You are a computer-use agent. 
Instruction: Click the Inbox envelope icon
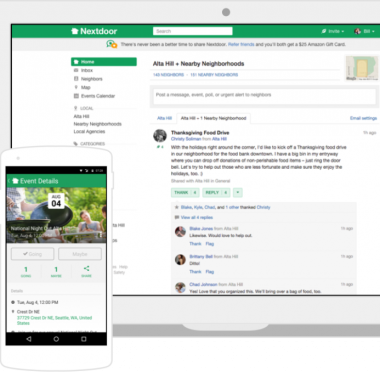tap(76, 70)
